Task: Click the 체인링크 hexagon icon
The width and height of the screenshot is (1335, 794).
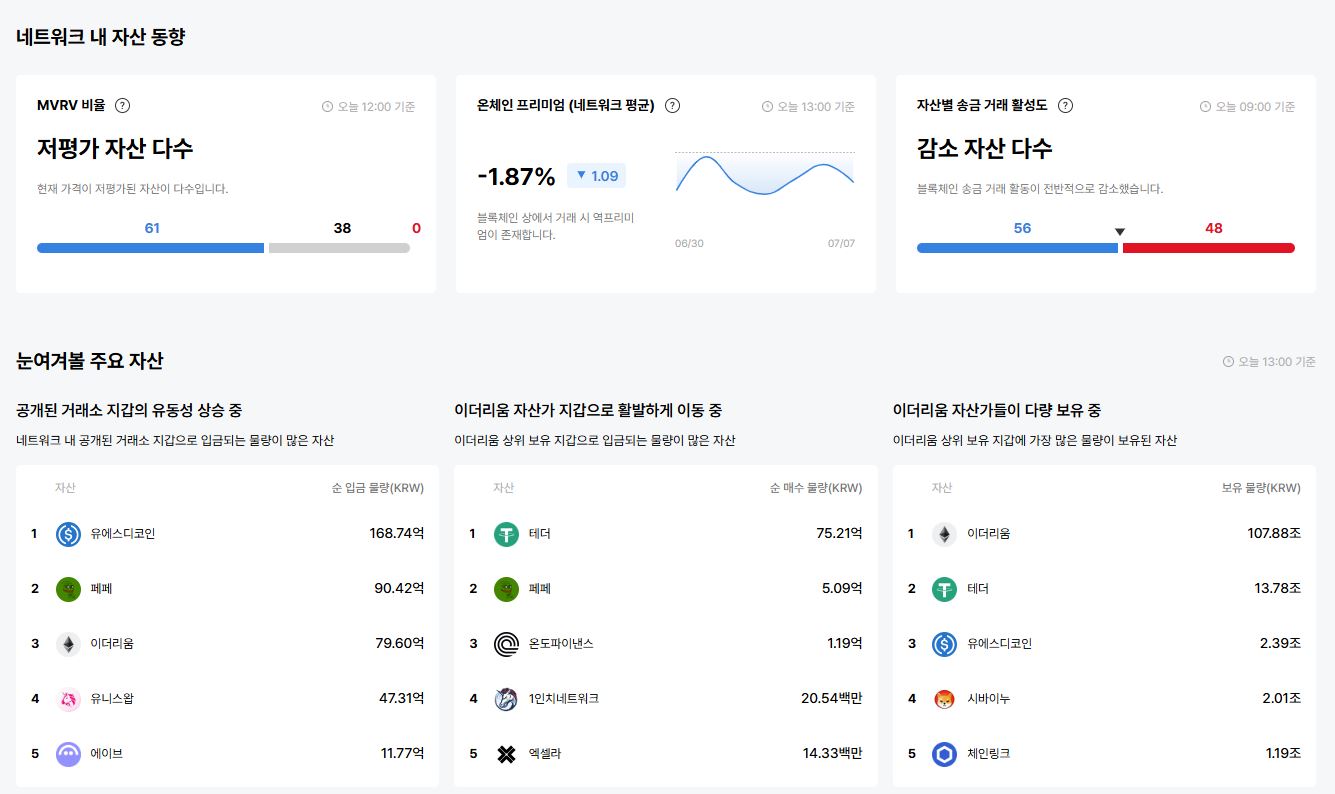Action: click(x=945, y=753)
